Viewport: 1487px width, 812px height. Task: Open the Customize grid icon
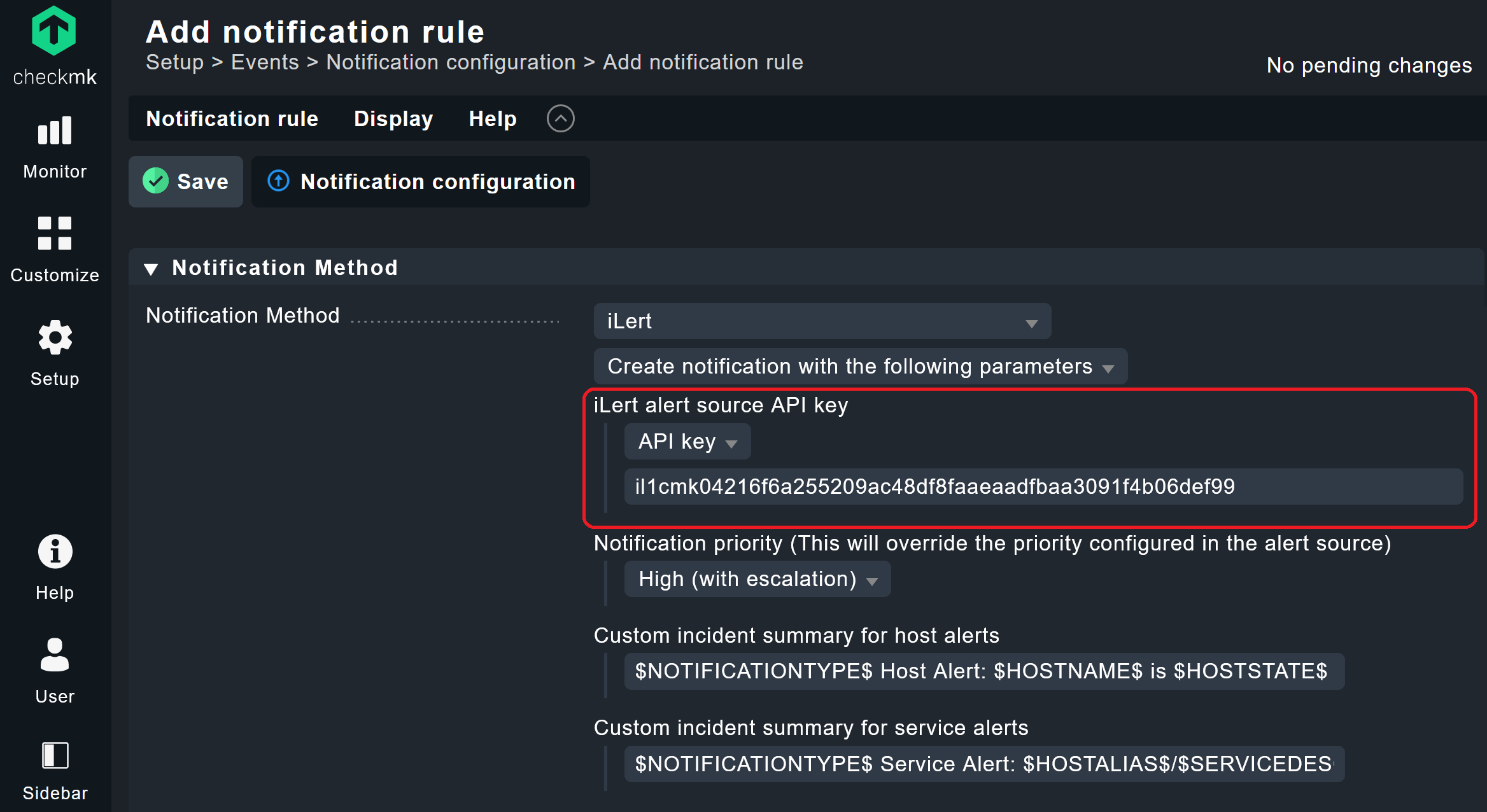point(55,233)
